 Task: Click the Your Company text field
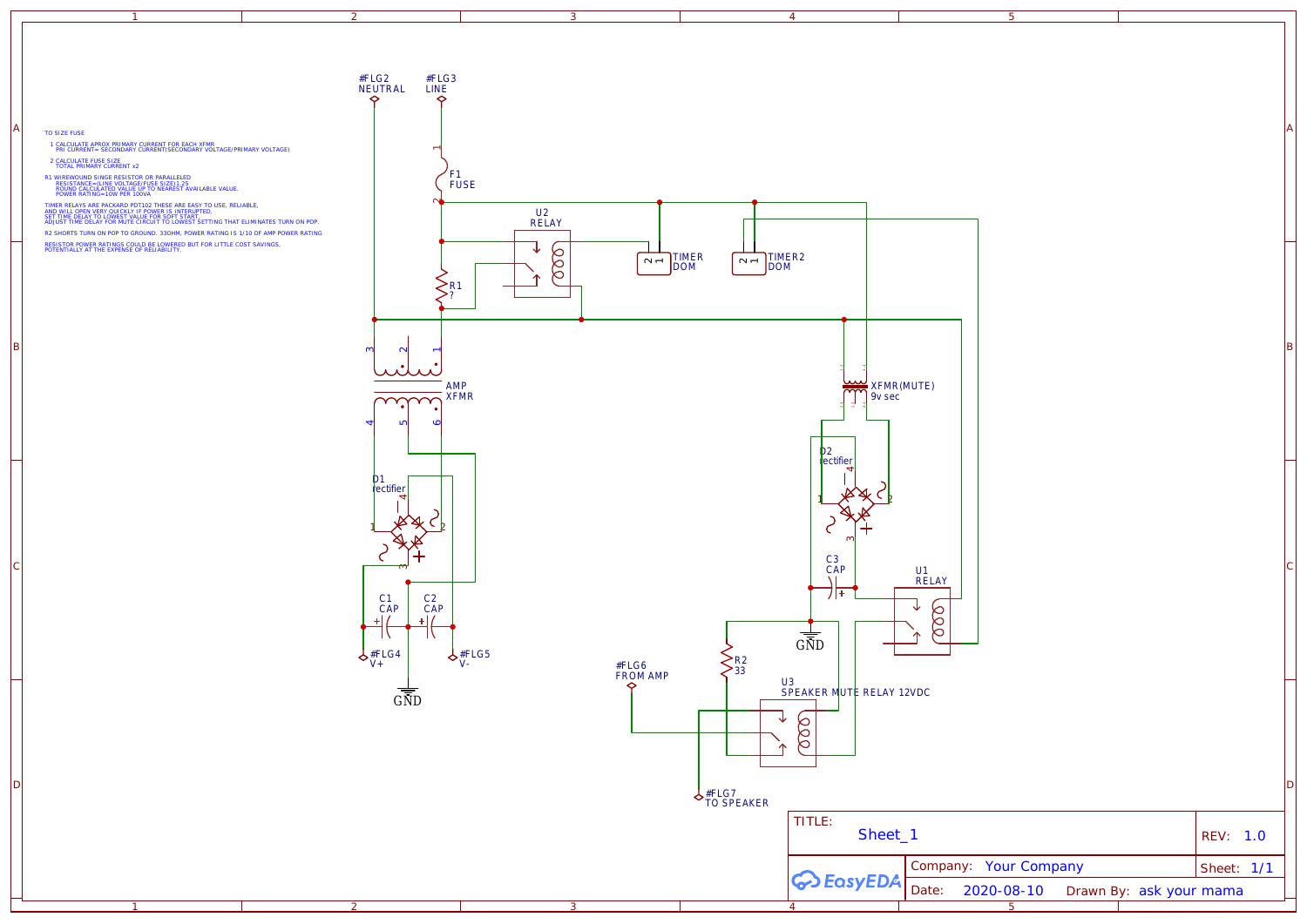click(x=1033, y=866)
